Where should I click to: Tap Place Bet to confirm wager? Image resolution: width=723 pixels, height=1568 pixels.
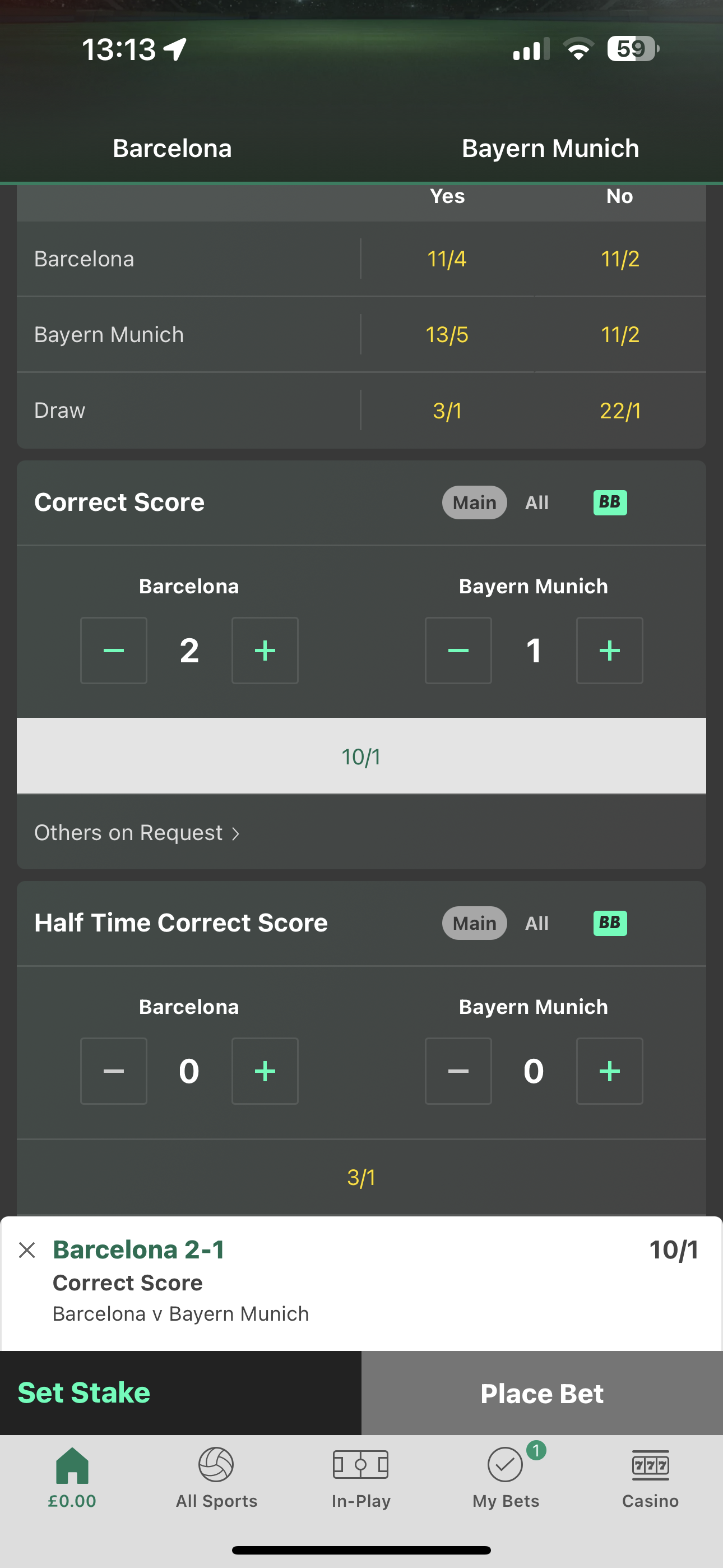click(541, 1392)
